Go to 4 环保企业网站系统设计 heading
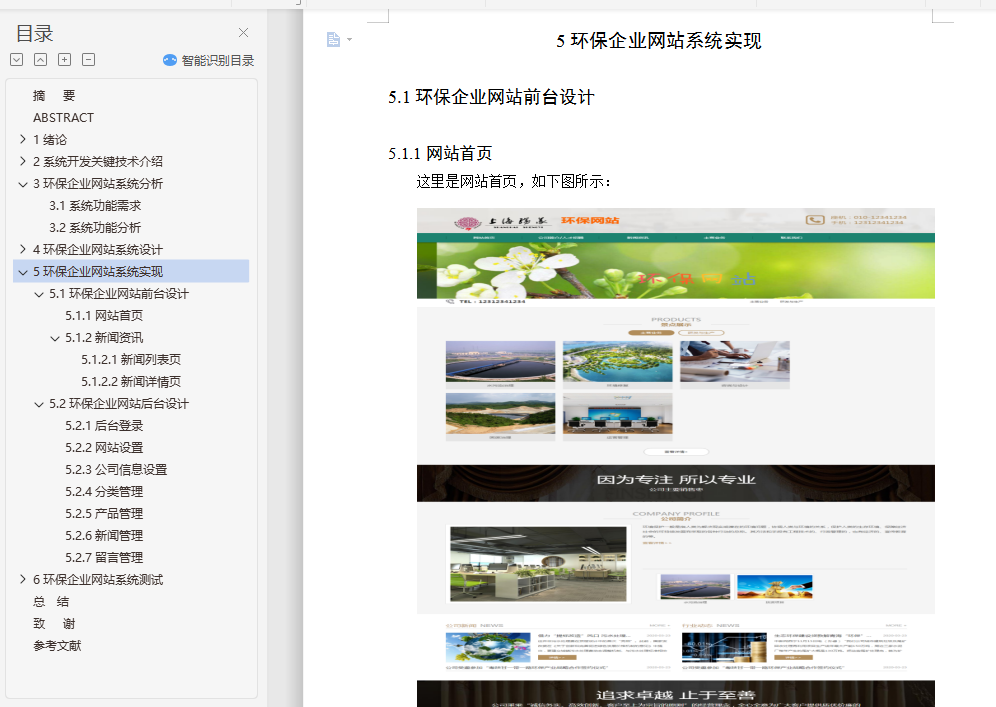Screen dimensions: 996x707 [x=98, y=250]
